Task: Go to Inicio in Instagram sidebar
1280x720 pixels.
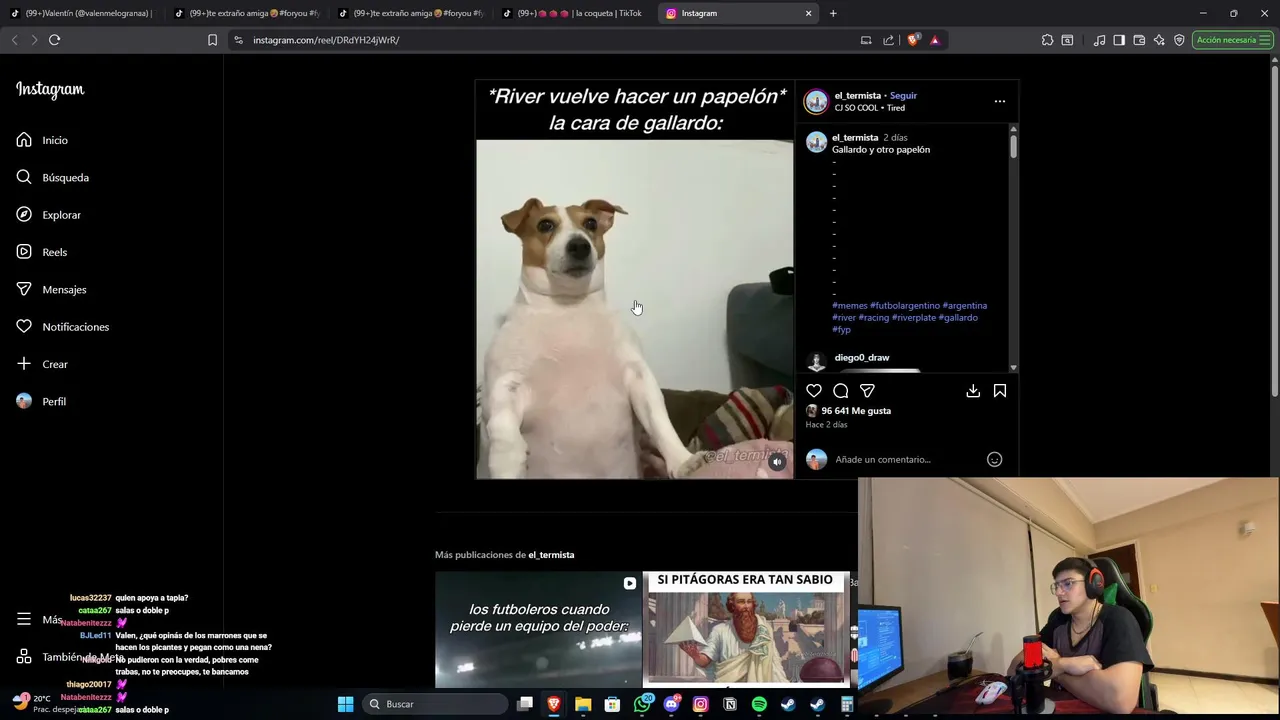Action: [x=42, y=140]
